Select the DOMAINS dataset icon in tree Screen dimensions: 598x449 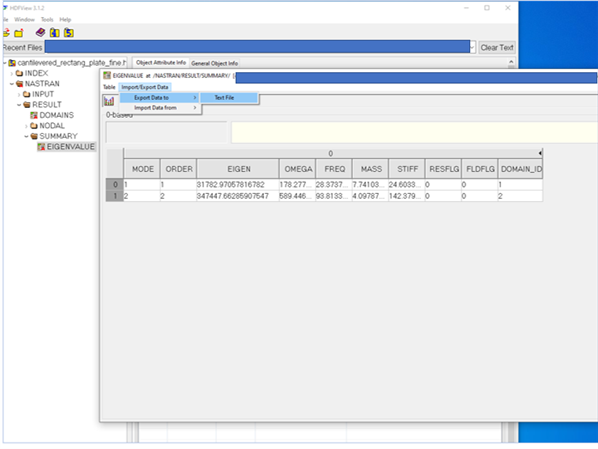pos(34,115)
